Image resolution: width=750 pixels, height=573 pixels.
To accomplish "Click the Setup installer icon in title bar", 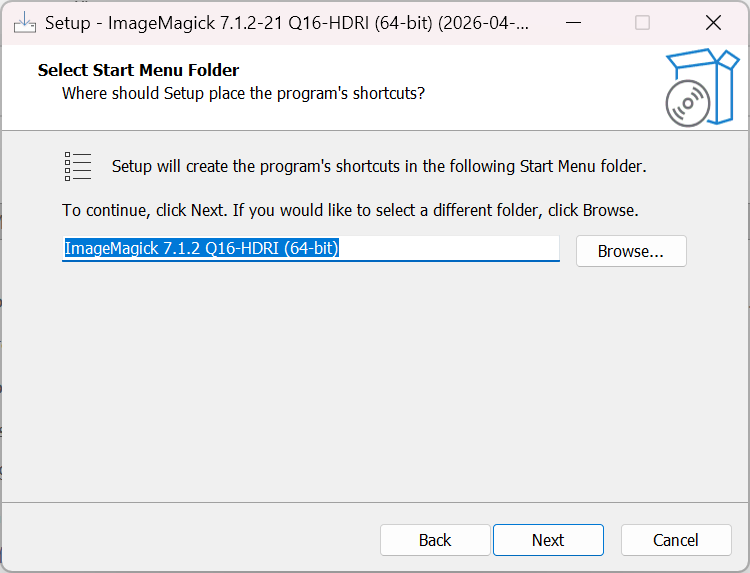I will tap(24, 22).
